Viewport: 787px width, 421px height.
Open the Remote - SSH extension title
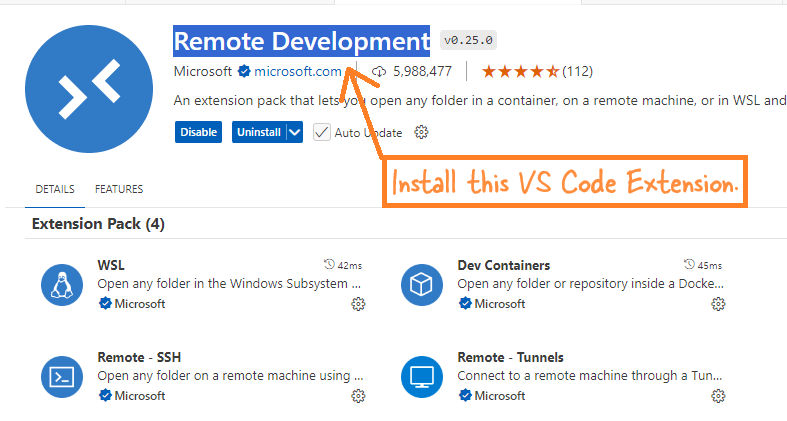click(x=139, y=357)
